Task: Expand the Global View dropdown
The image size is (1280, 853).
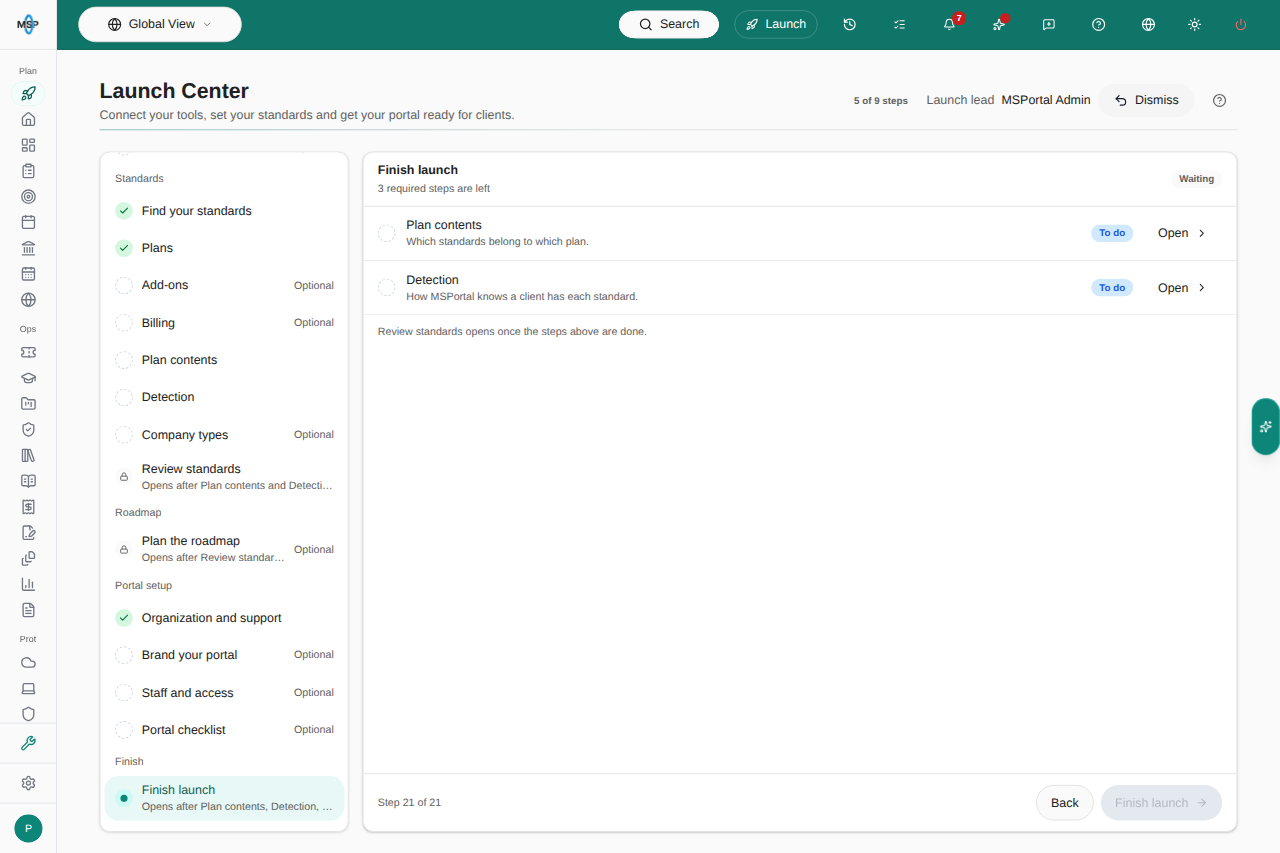Action: (x=160, y=24)
